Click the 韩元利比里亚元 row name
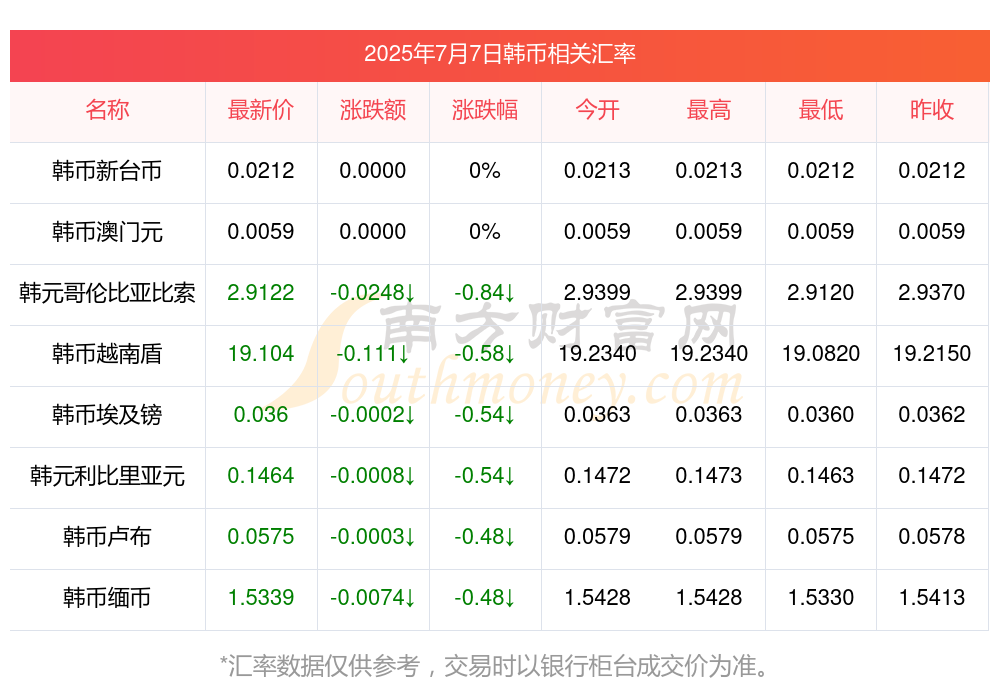 107,476
